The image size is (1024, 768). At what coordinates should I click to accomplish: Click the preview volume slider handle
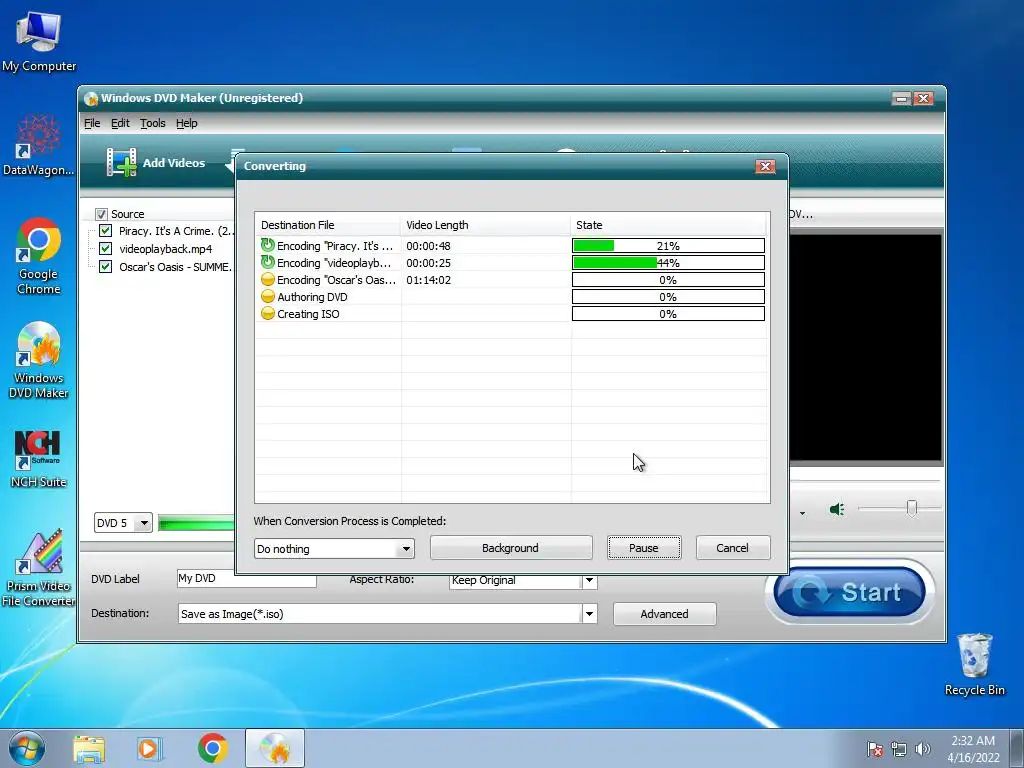tap(912, 507)
